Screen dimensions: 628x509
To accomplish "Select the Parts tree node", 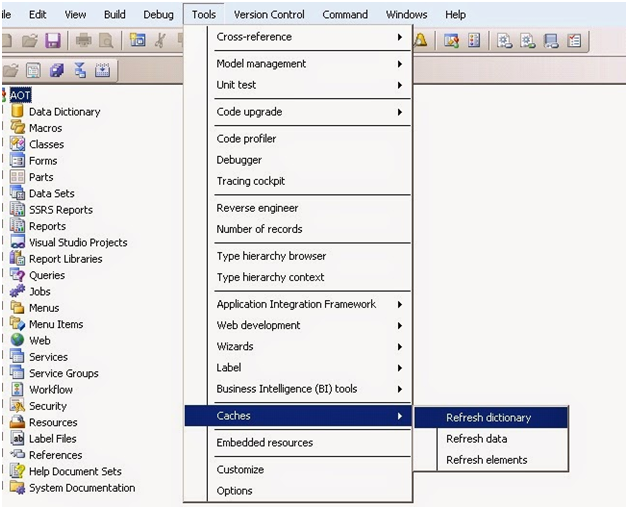I will pyautogui.click(x=41, y=177).
